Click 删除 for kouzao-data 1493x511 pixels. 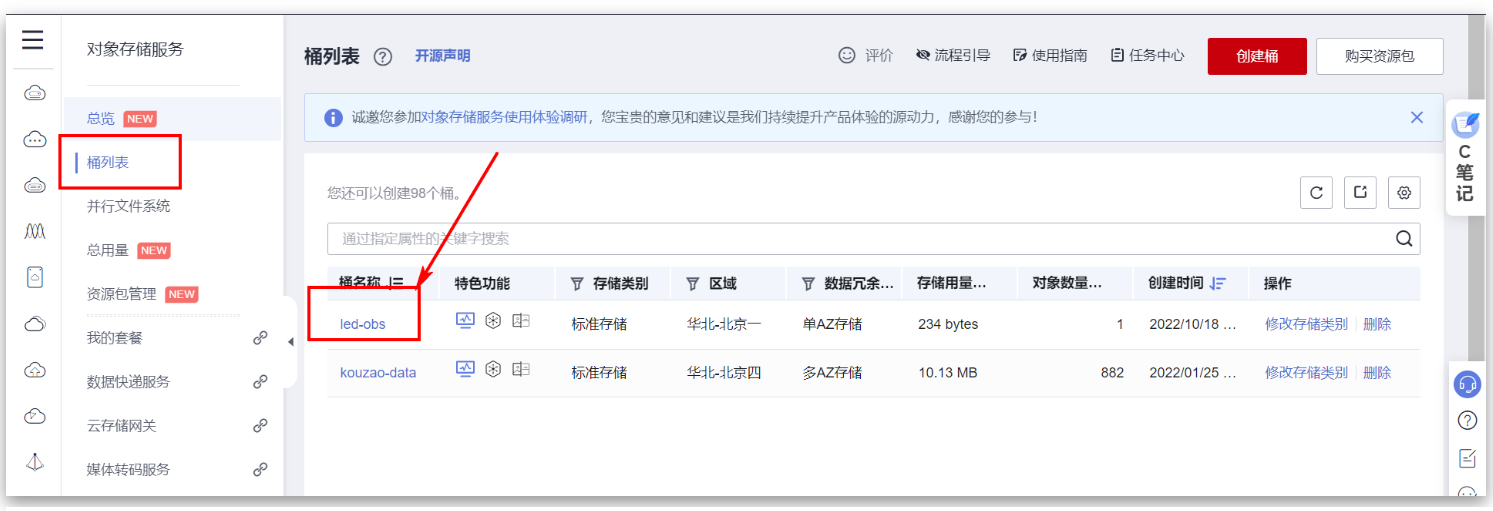tap(1377, 372)
